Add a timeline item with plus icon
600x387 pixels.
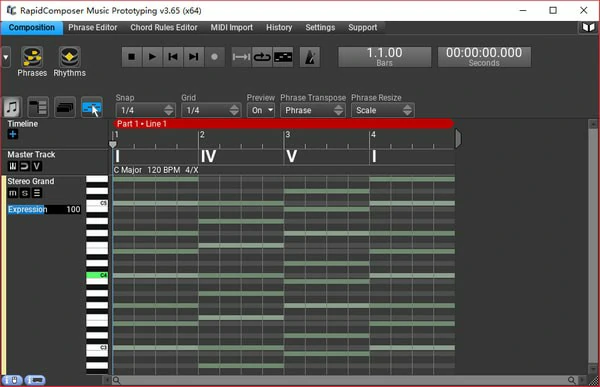tap(12, 134)
